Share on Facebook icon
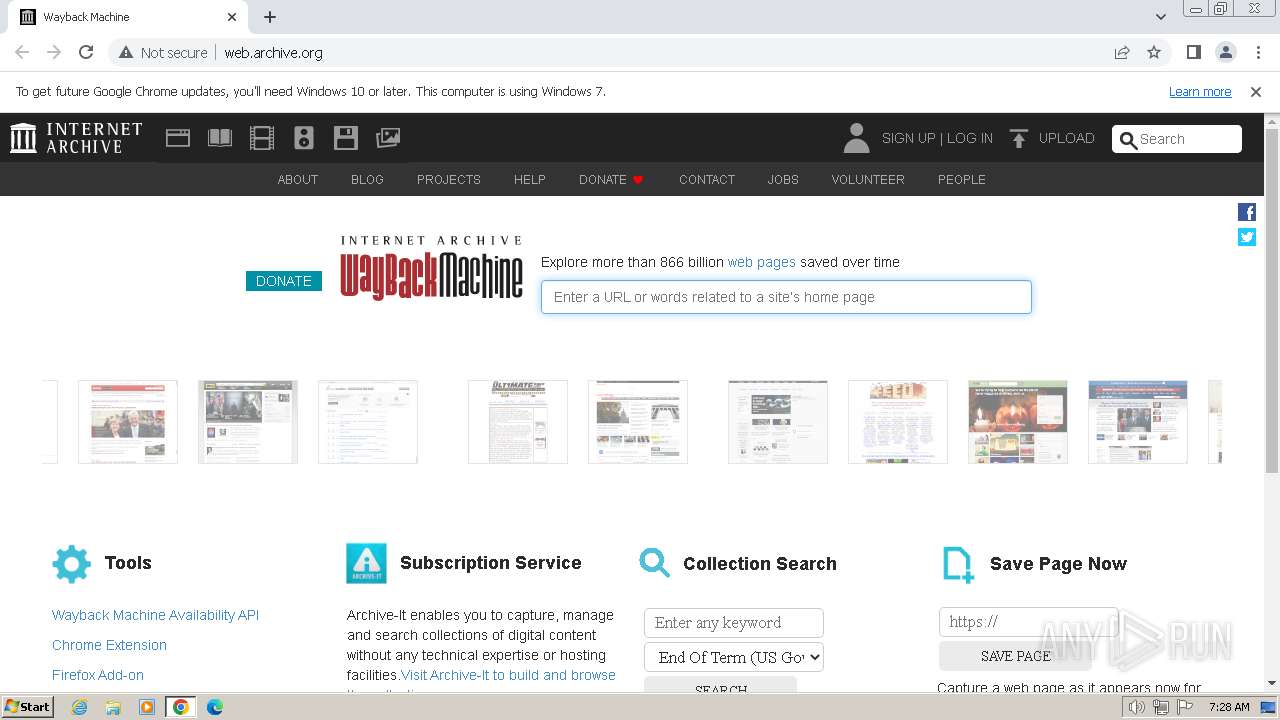 tap(1247, 212)
